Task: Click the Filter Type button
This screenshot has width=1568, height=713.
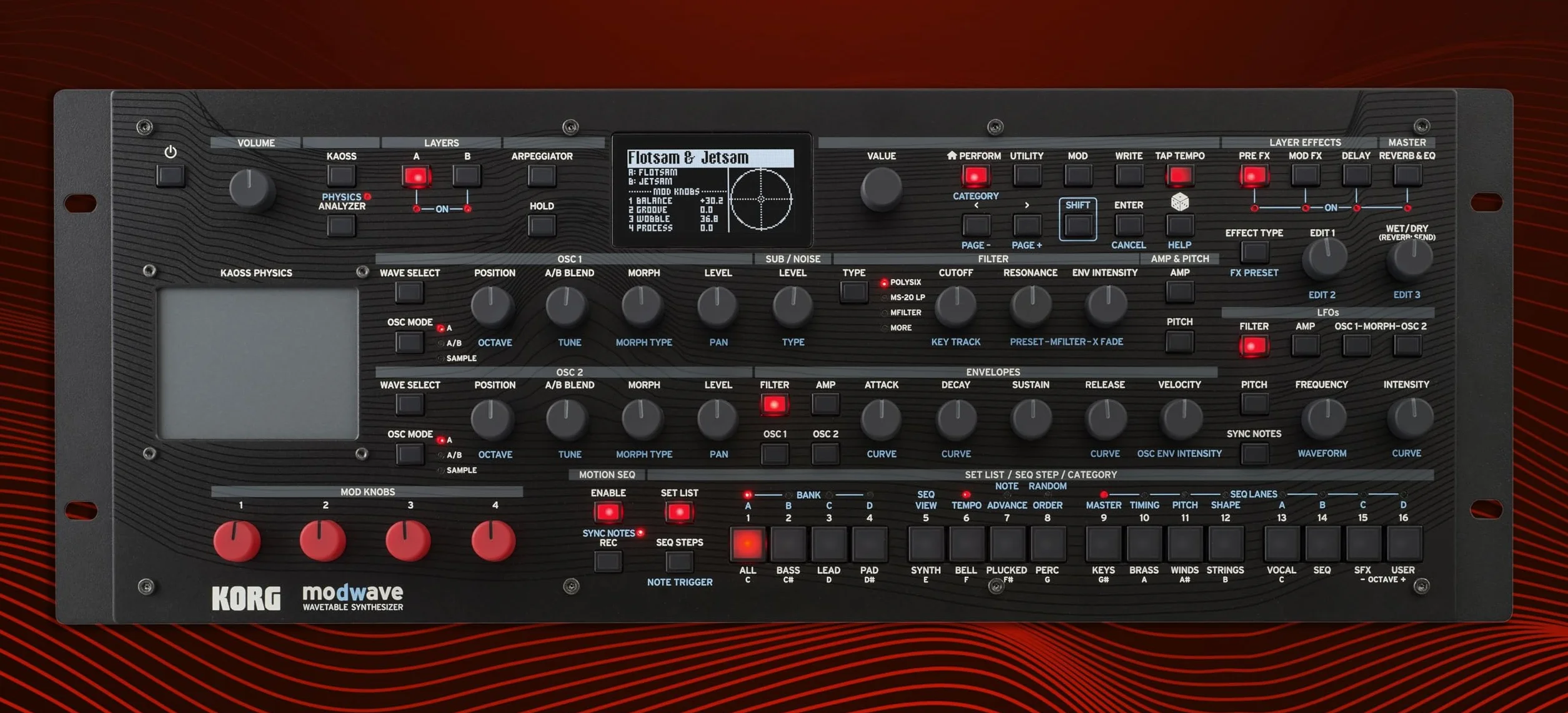Action: click(x=853, y=292)
